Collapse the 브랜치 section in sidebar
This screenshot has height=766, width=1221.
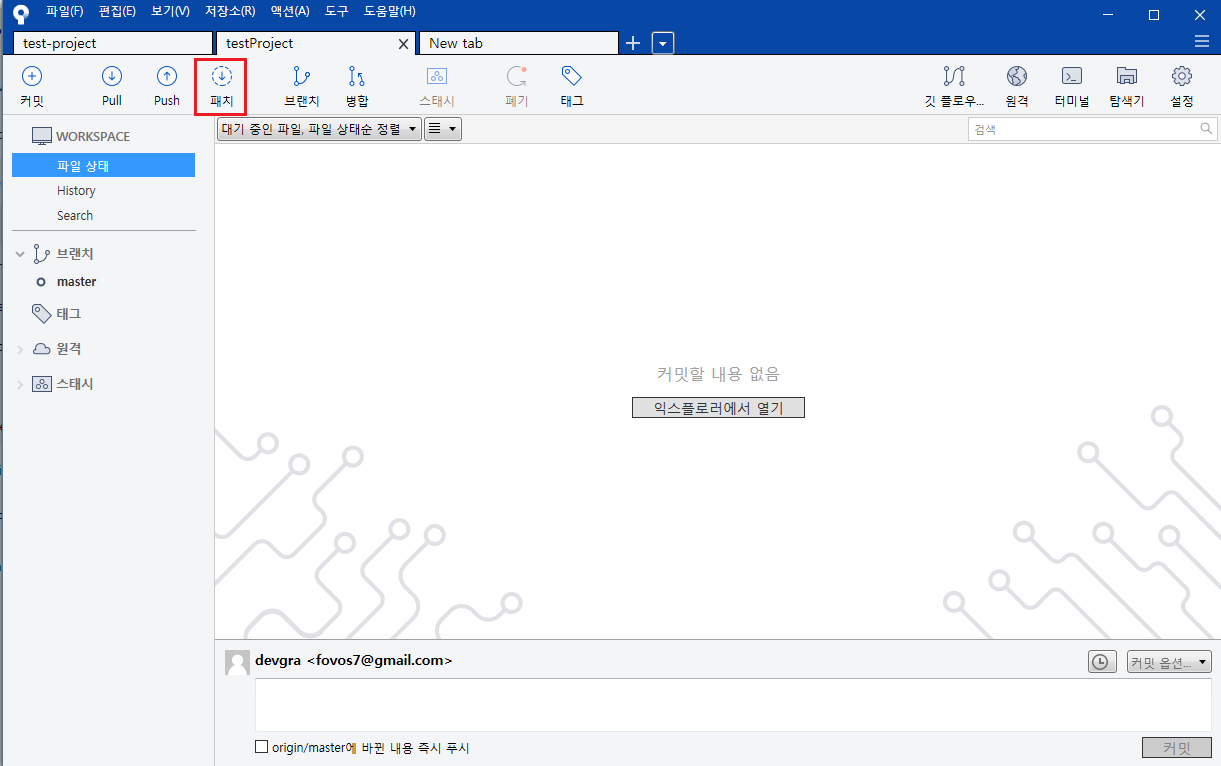[x=20, y=254]
